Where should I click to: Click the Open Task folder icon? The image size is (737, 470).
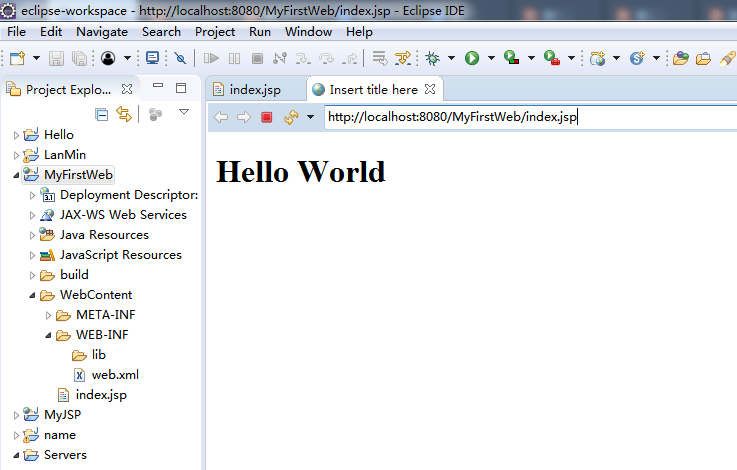pyautogui.click(x=704, y=58)
